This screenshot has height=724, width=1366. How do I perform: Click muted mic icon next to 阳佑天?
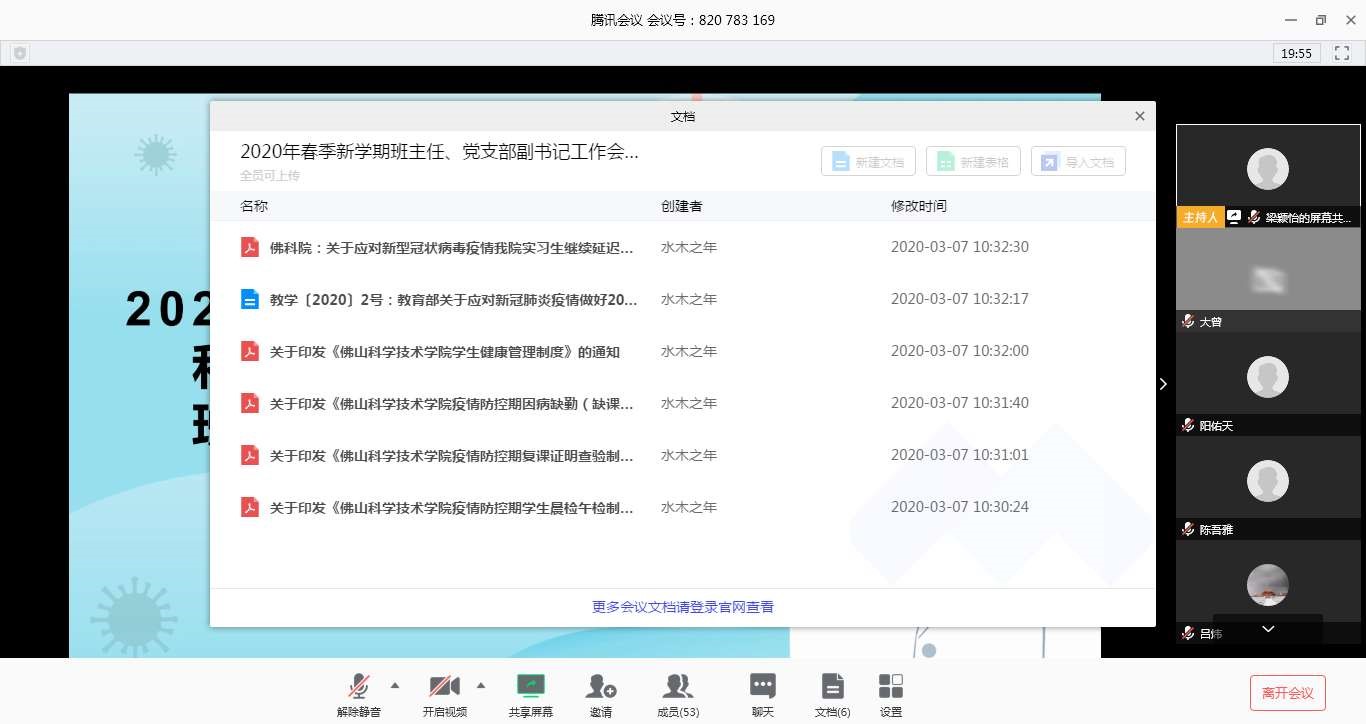(1188, 426)
